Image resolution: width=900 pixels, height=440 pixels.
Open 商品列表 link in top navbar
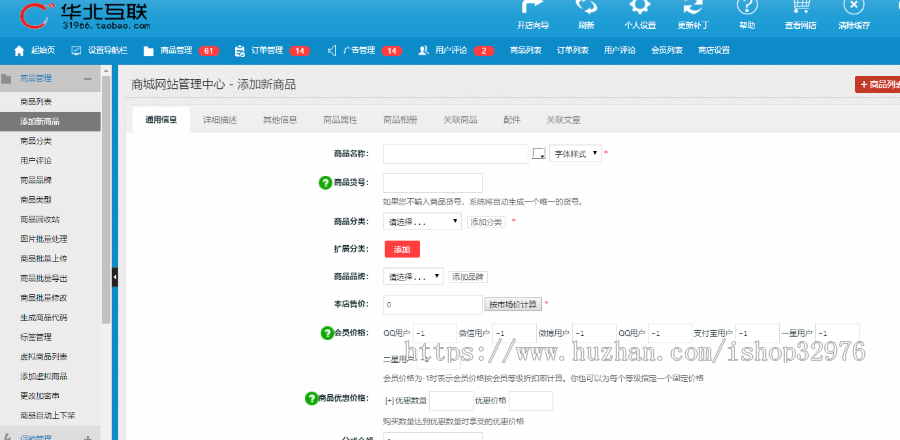click(525, 50)
